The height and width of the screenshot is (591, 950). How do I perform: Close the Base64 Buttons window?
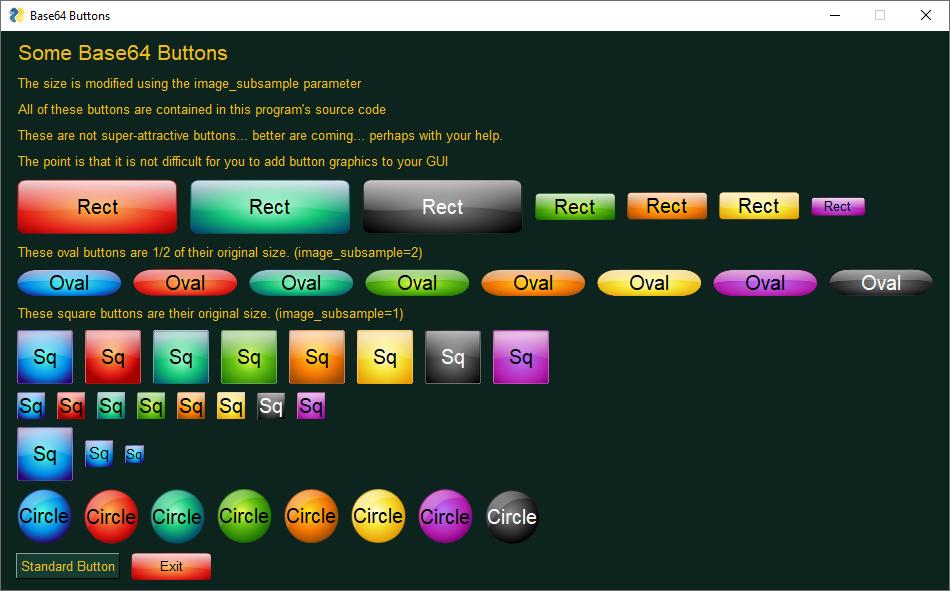click(926, 15)
